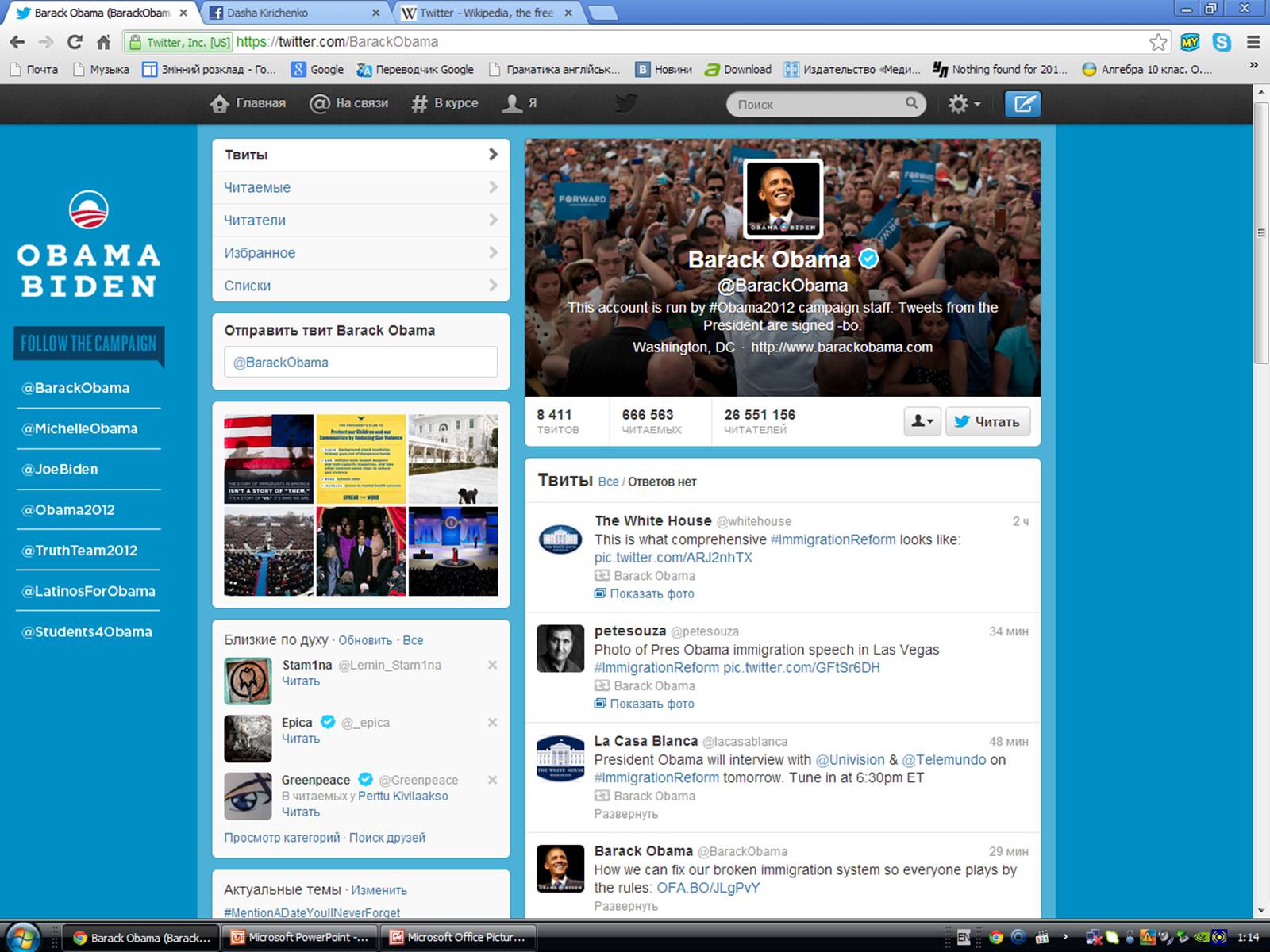Screen dimensions: 1270x952
Task: Open the Chrome menu hamburger icon
Action: click(1253, 42)
